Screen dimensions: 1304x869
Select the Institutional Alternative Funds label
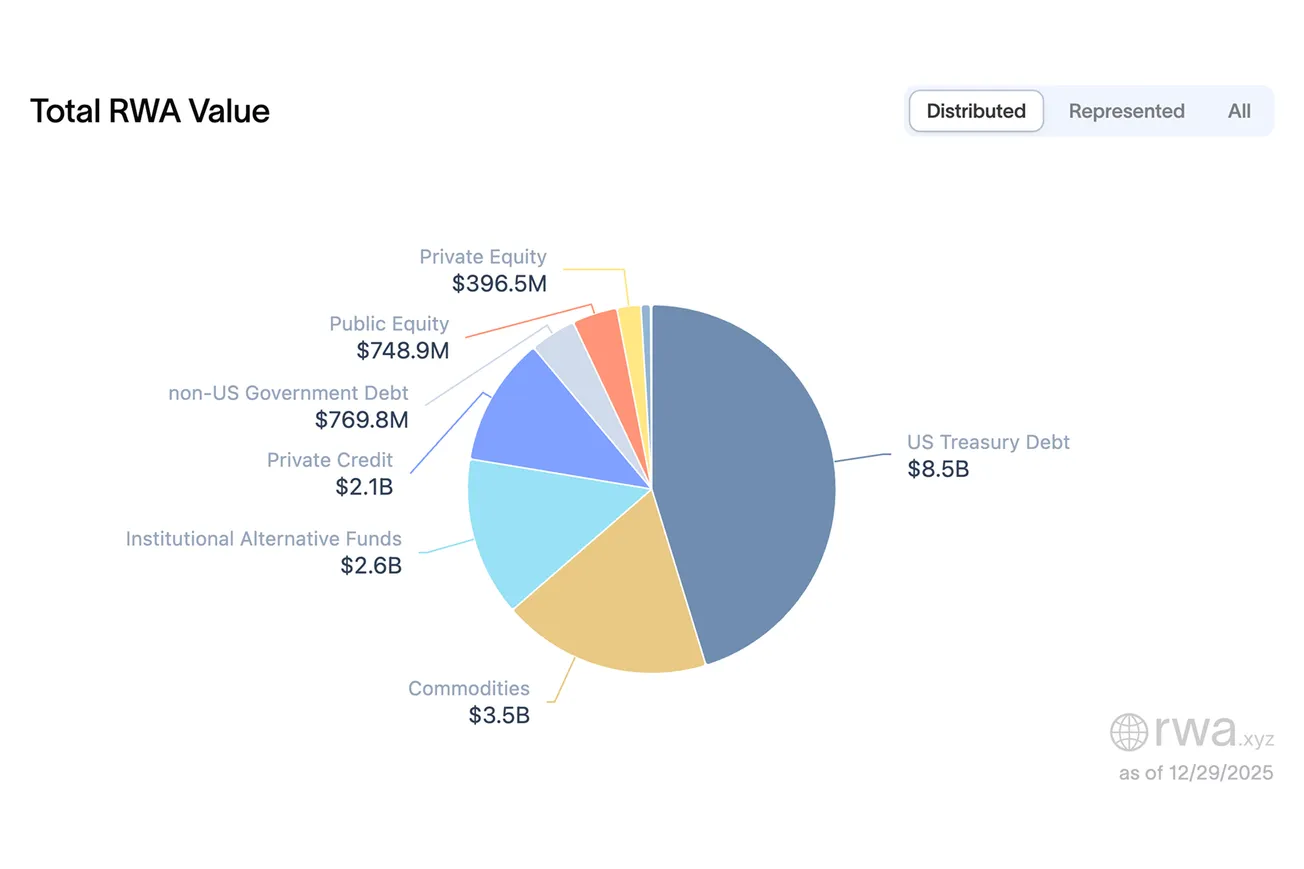pos(263,539)
